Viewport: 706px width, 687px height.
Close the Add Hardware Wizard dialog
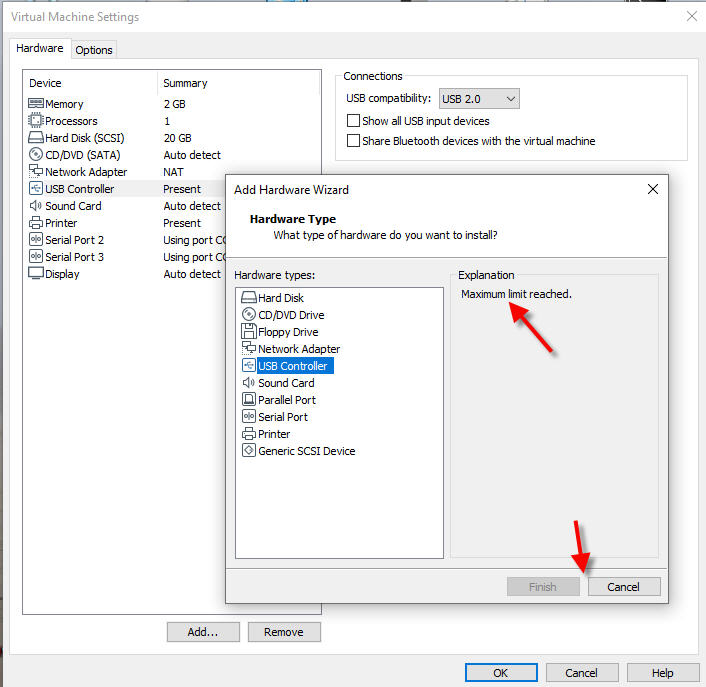tap(653, 189)
